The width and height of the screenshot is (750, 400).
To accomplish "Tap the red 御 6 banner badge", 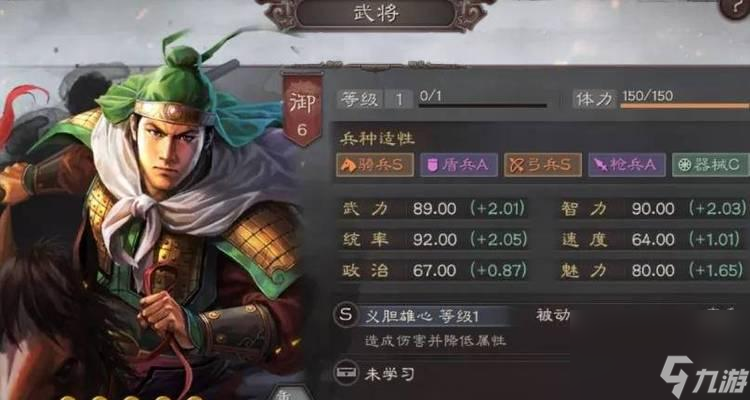I will (302, 110).
